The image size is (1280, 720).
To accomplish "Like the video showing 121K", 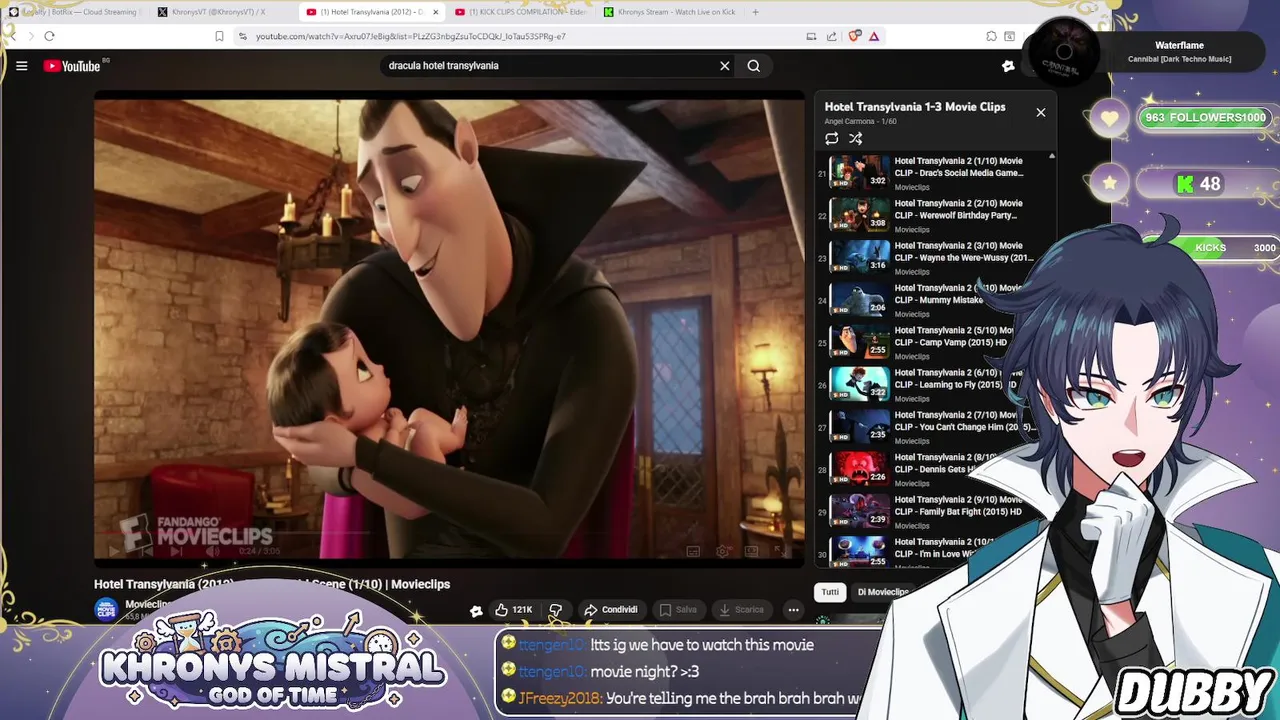I will (x=513, y=610).
